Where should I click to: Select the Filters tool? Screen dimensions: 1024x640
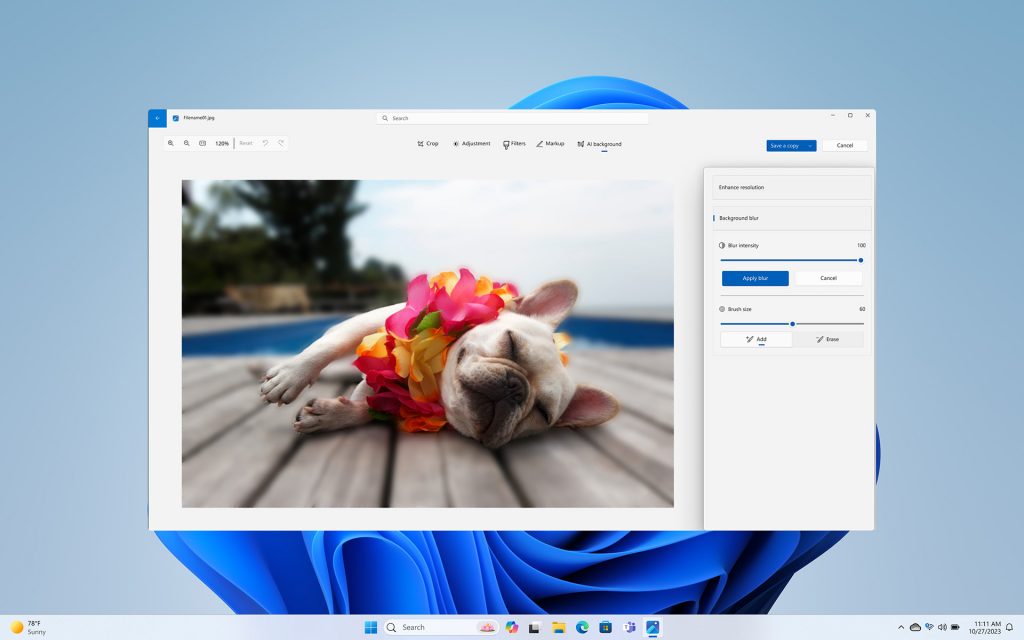click(513, 143)
